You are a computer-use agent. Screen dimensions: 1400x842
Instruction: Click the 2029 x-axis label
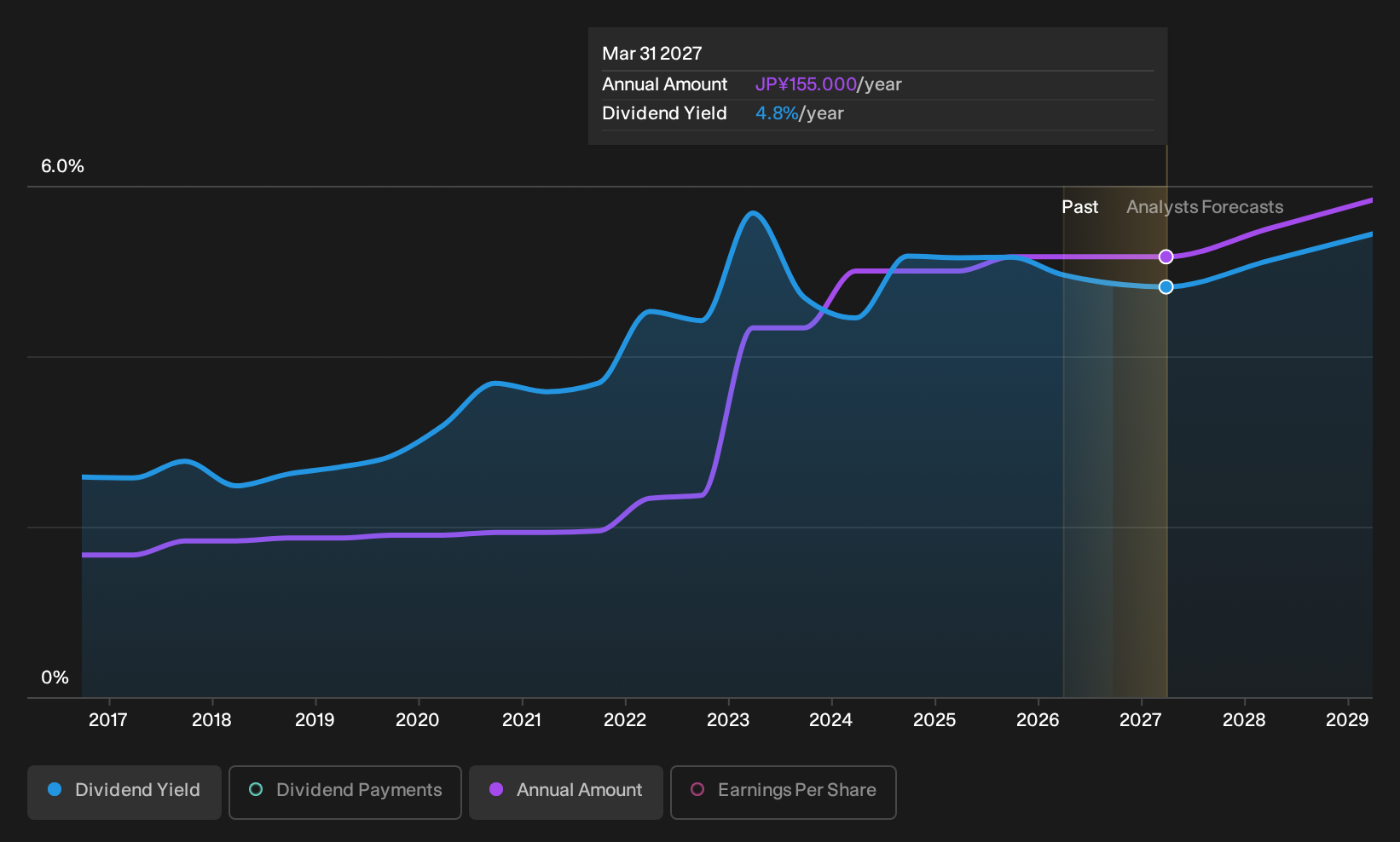1347,720
